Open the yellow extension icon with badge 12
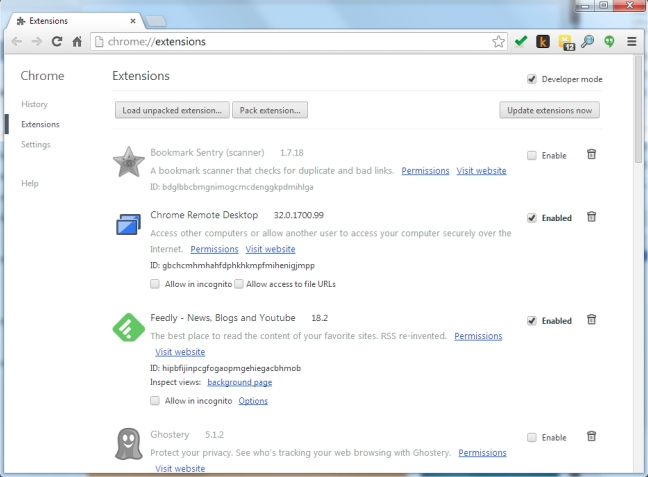 tap(566, 42)
